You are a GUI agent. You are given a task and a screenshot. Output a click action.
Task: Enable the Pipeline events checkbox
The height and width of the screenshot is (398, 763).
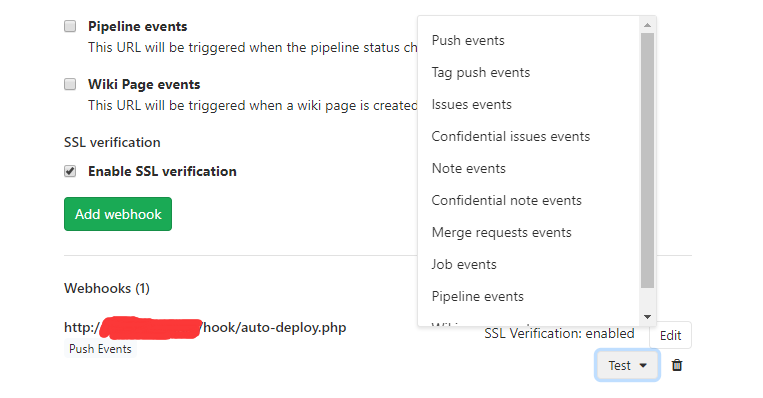(70, 26)
